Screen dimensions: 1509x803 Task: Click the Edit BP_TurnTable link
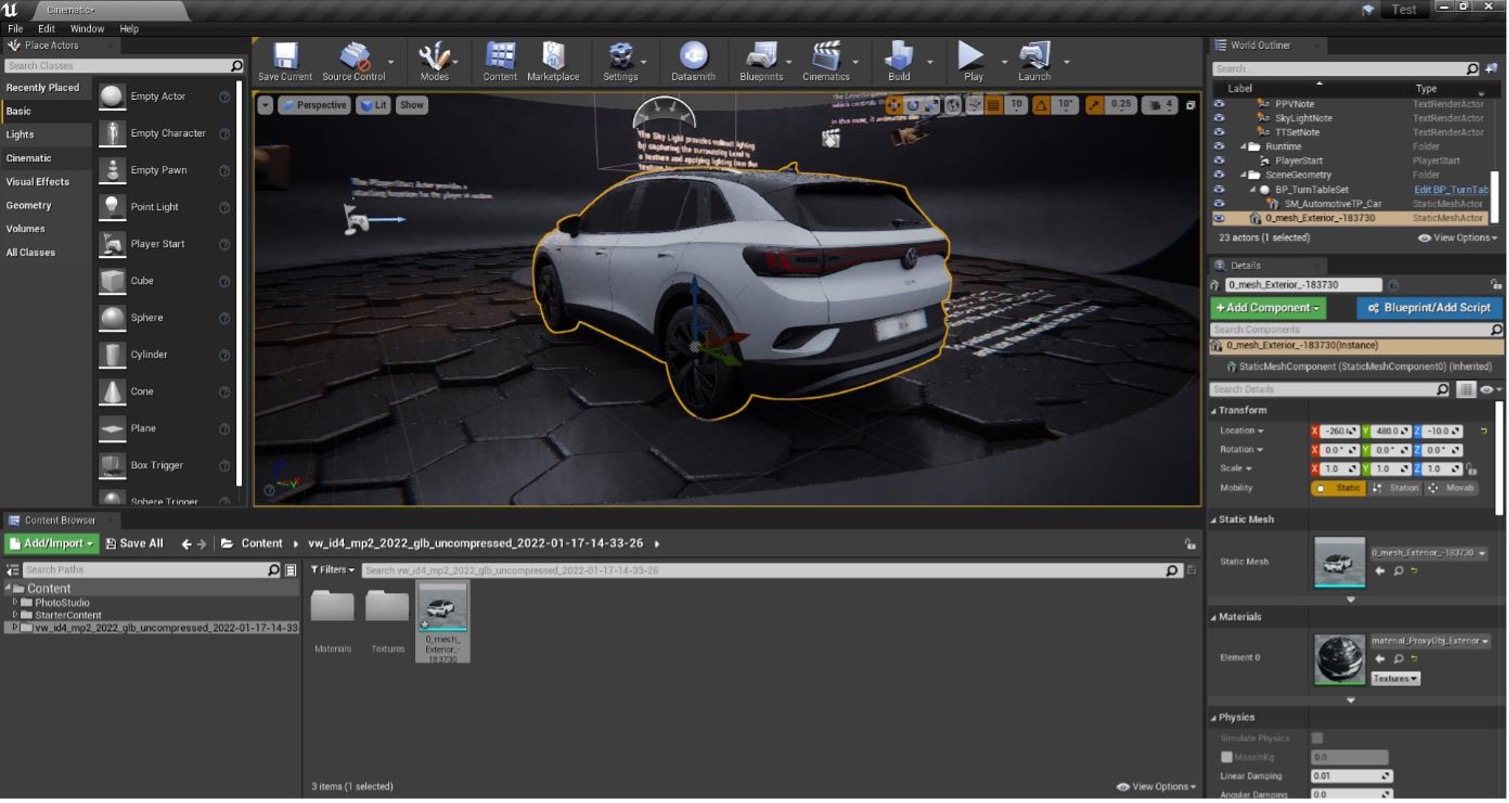coord(1451,189)
